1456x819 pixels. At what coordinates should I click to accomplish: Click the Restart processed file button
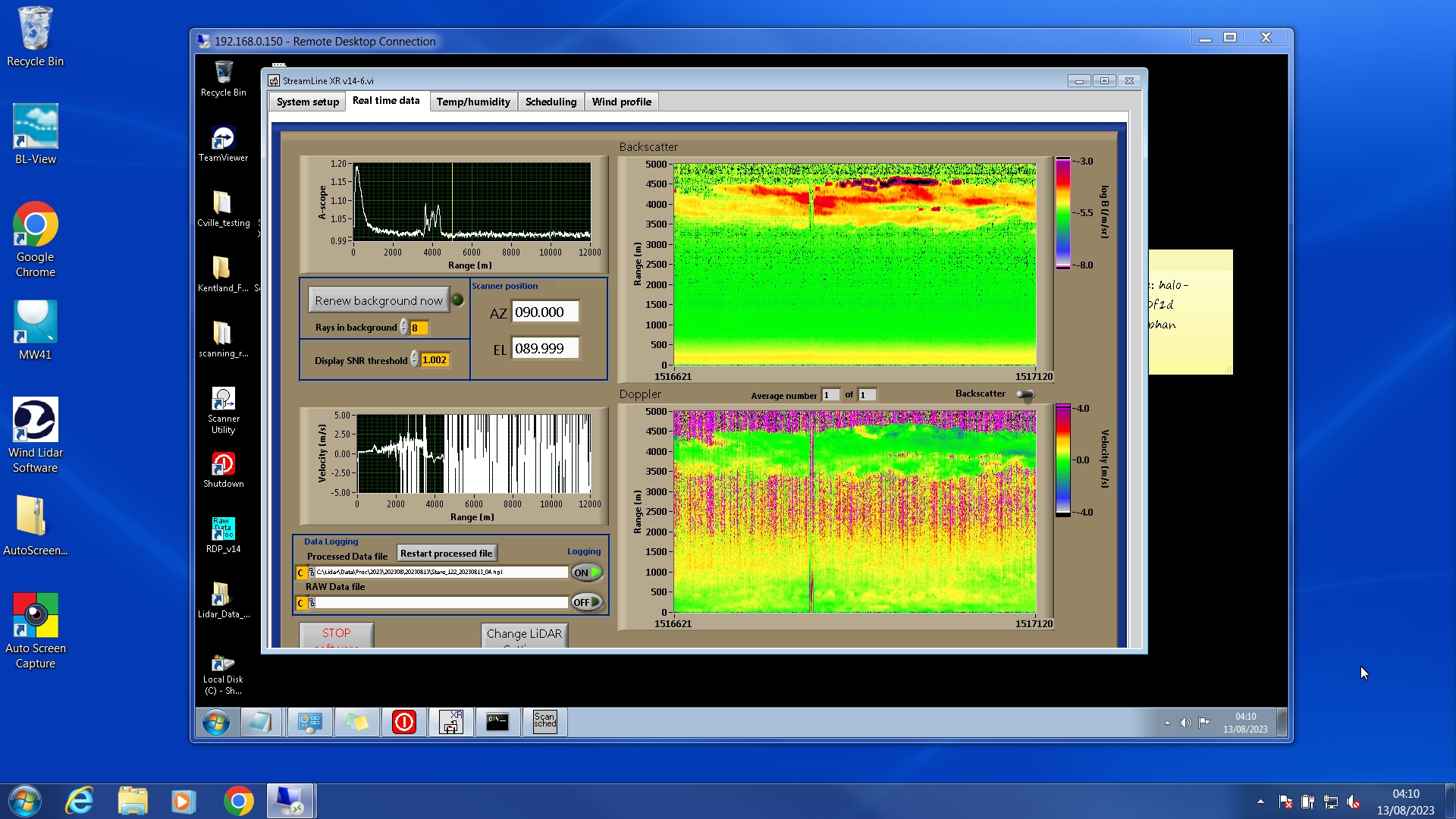[446, 554]
